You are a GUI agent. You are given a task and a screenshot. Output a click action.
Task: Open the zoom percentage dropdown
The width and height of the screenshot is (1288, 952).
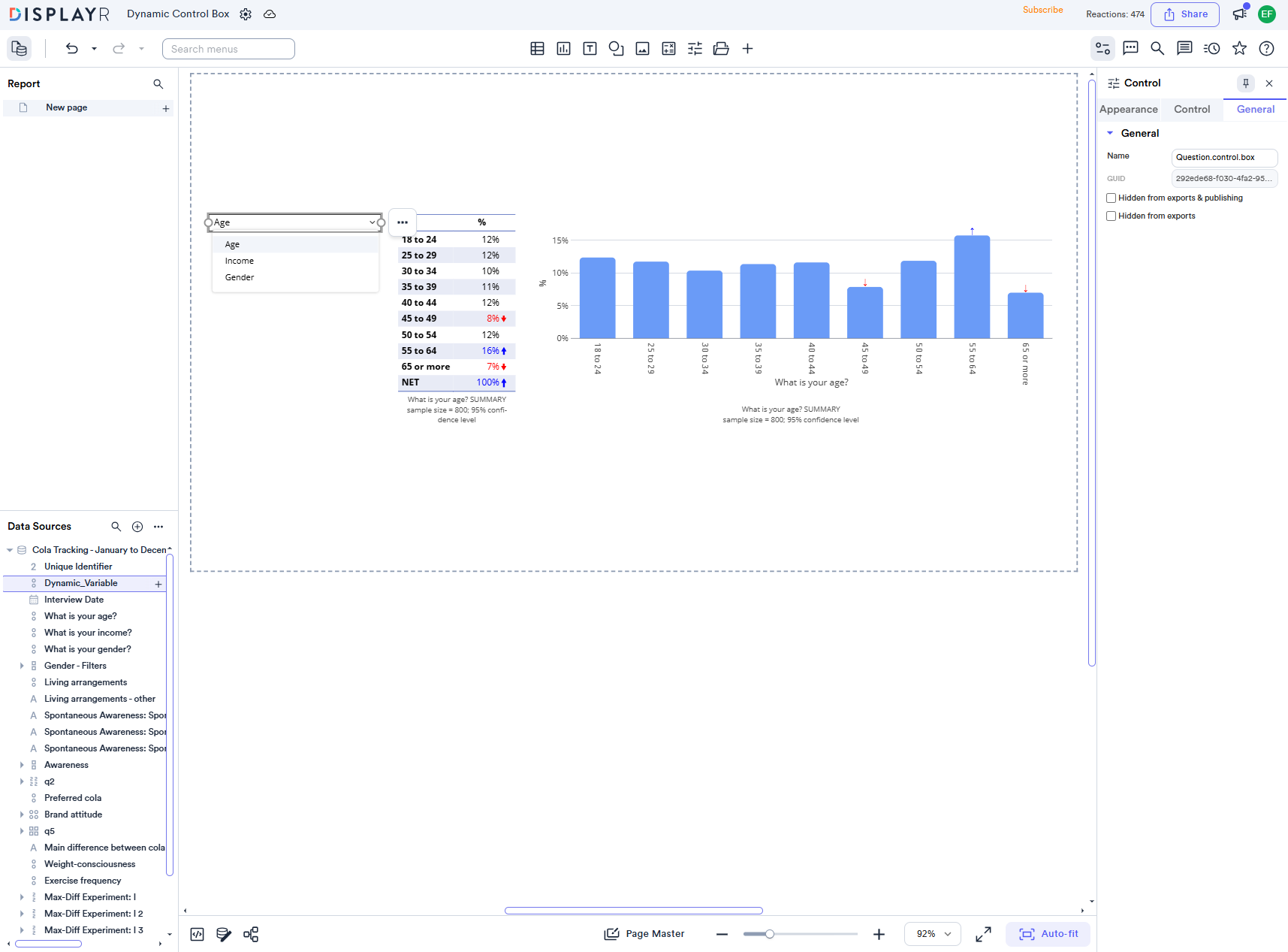click(932, 934)
